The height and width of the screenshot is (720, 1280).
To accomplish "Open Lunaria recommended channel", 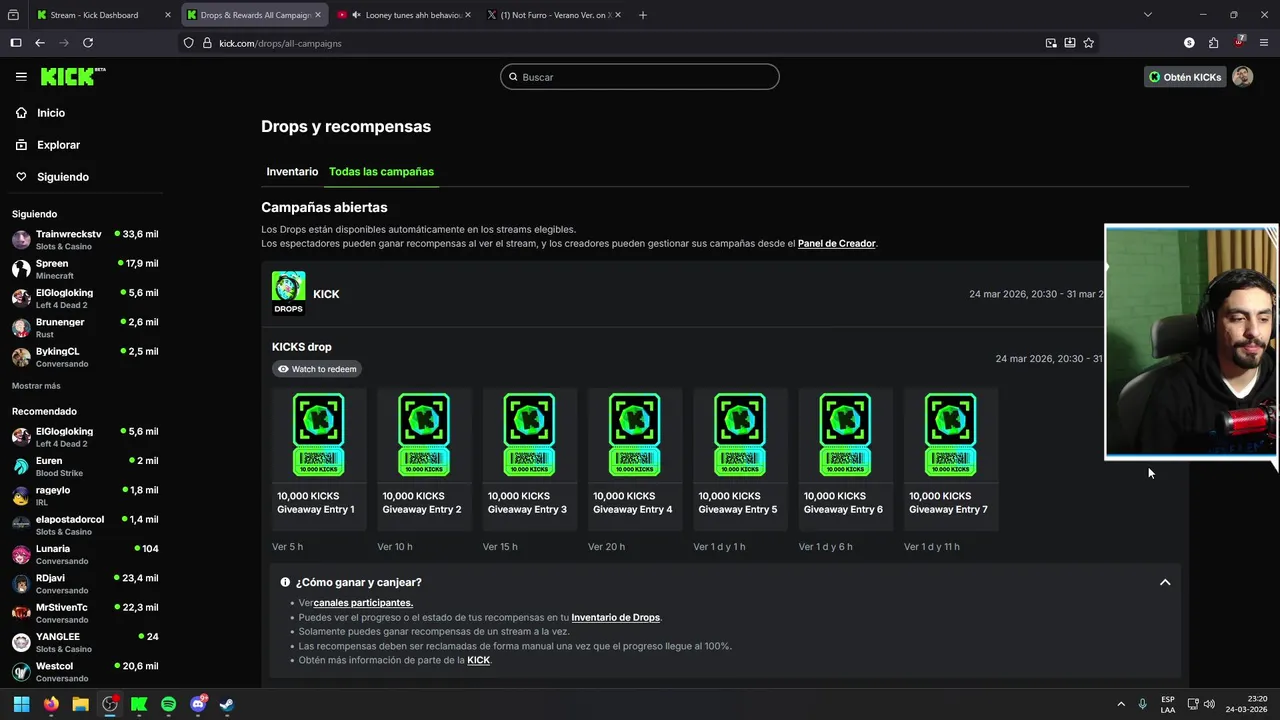I will tap(85, 554).
